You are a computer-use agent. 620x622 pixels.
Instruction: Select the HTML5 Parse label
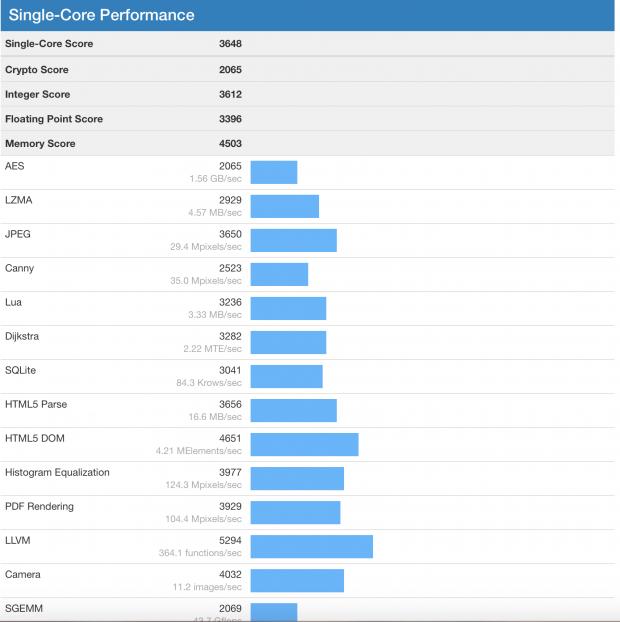[36, 404]
